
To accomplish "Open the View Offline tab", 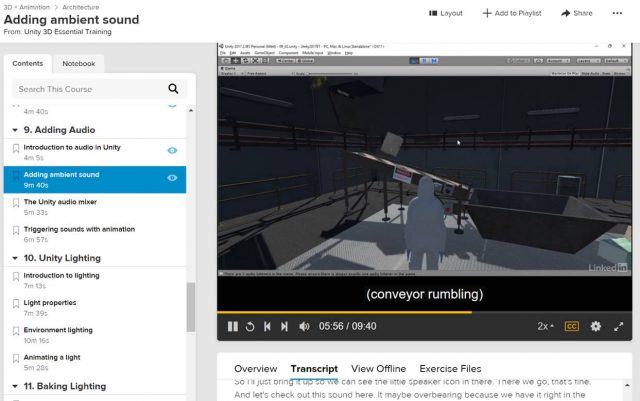I will point(378,369).
